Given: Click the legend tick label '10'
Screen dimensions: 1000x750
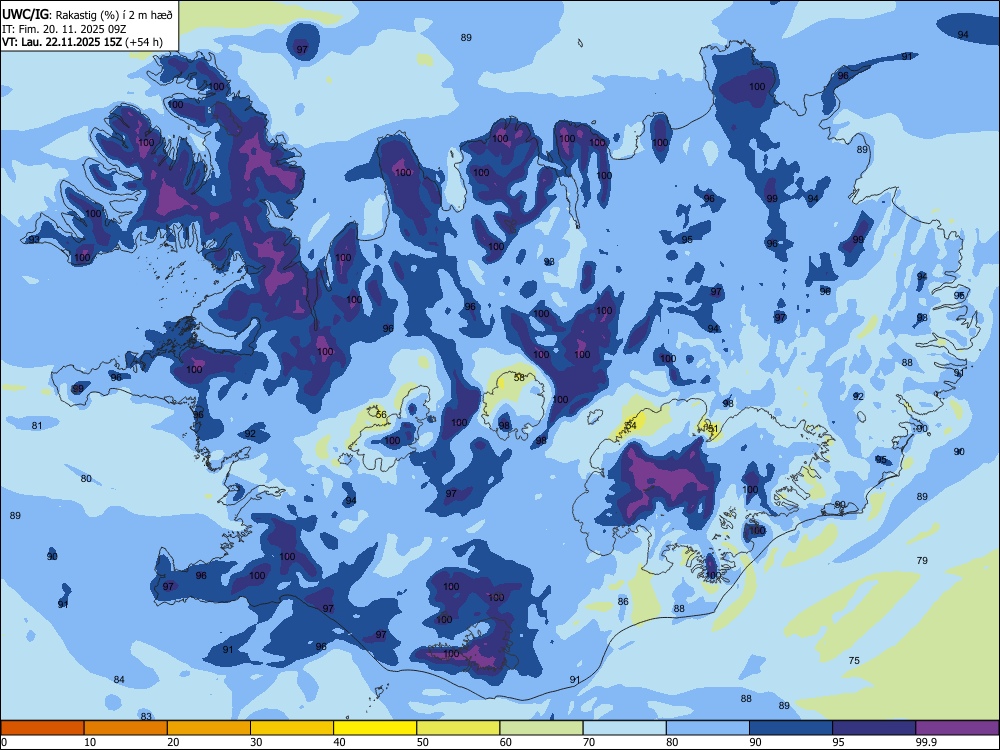Looking at the screenshot, I should 90,742.
